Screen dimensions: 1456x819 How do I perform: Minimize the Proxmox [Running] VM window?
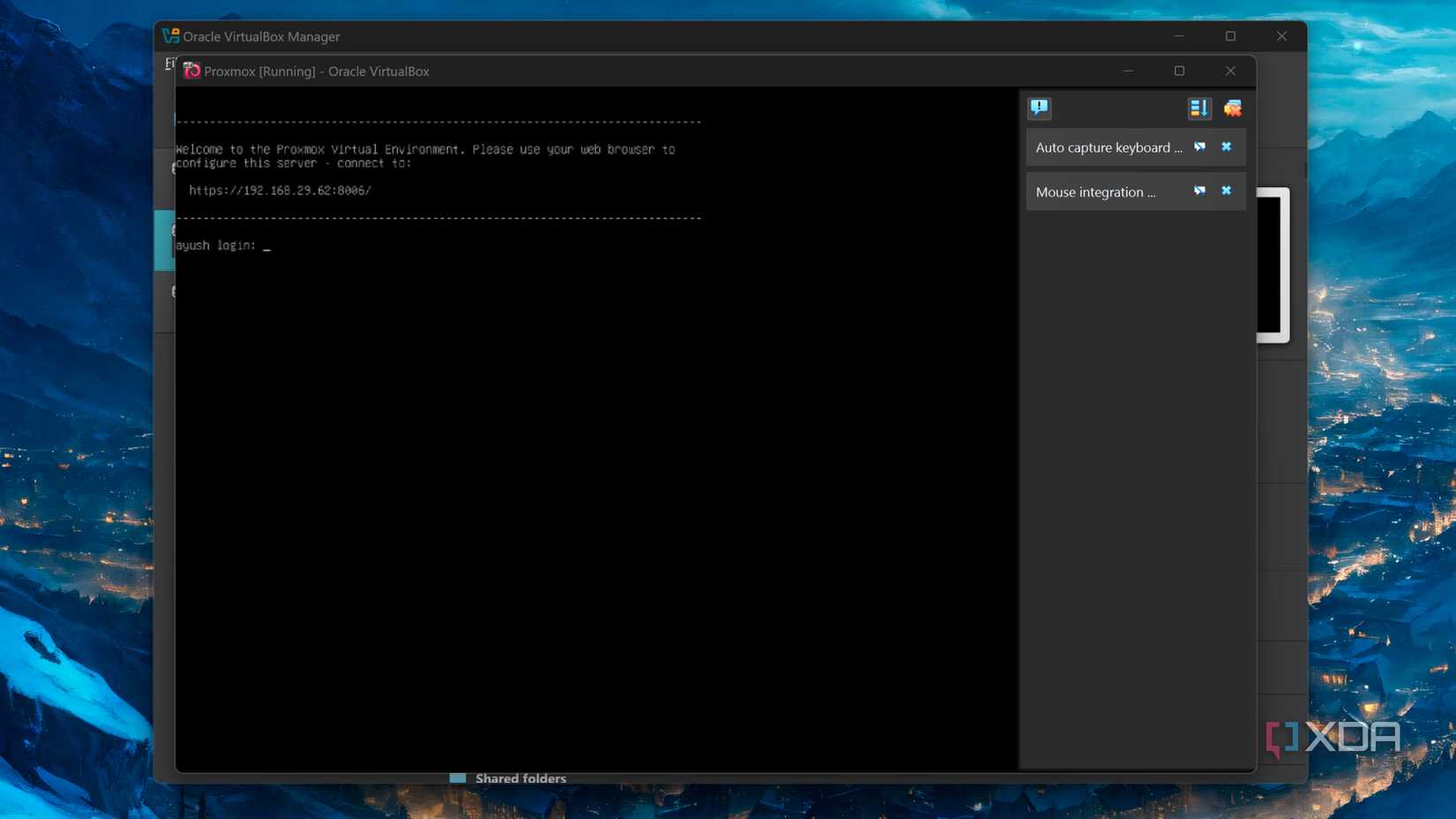(1128, 71)
